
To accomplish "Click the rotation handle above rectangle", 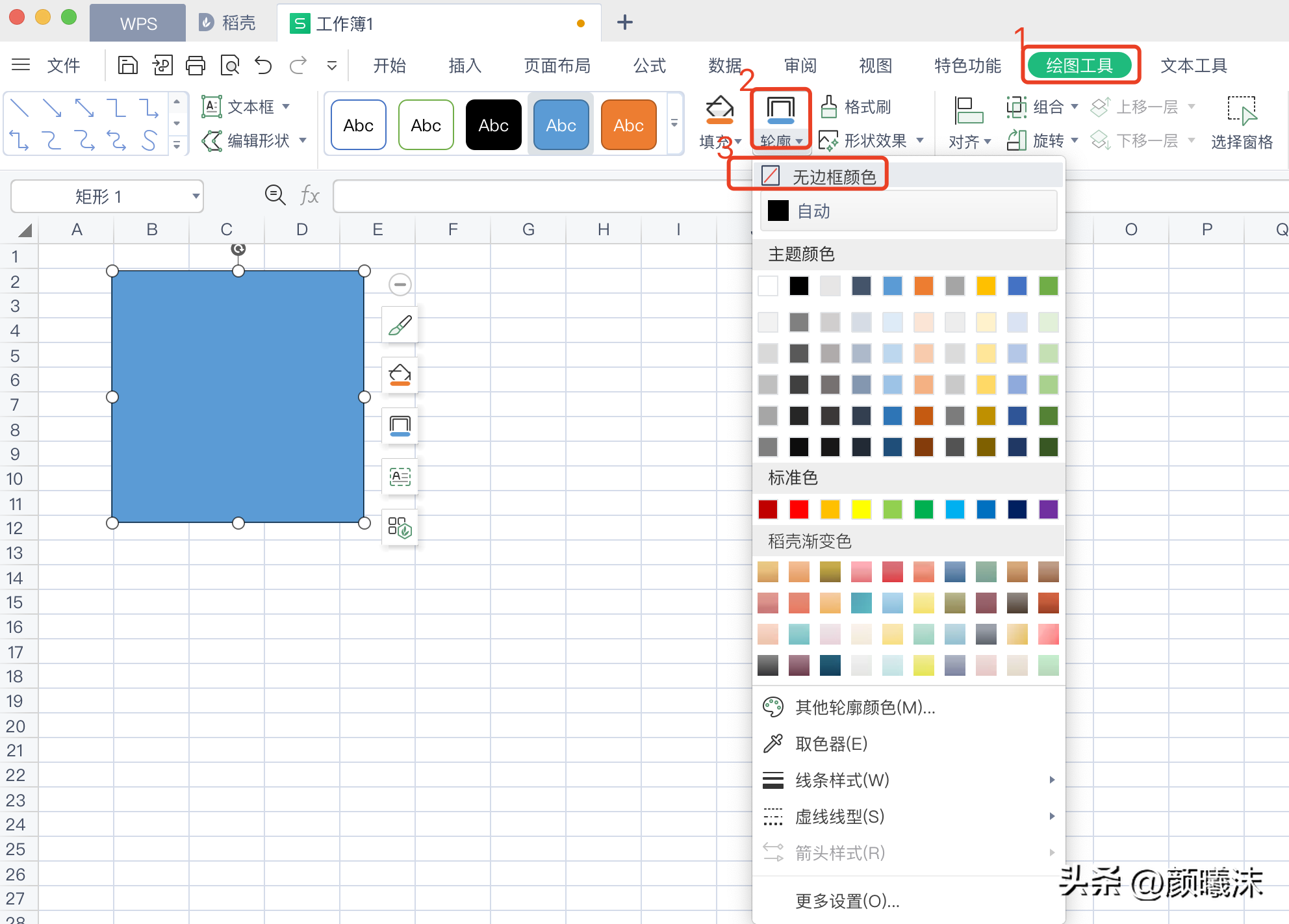I will point(238,249).
